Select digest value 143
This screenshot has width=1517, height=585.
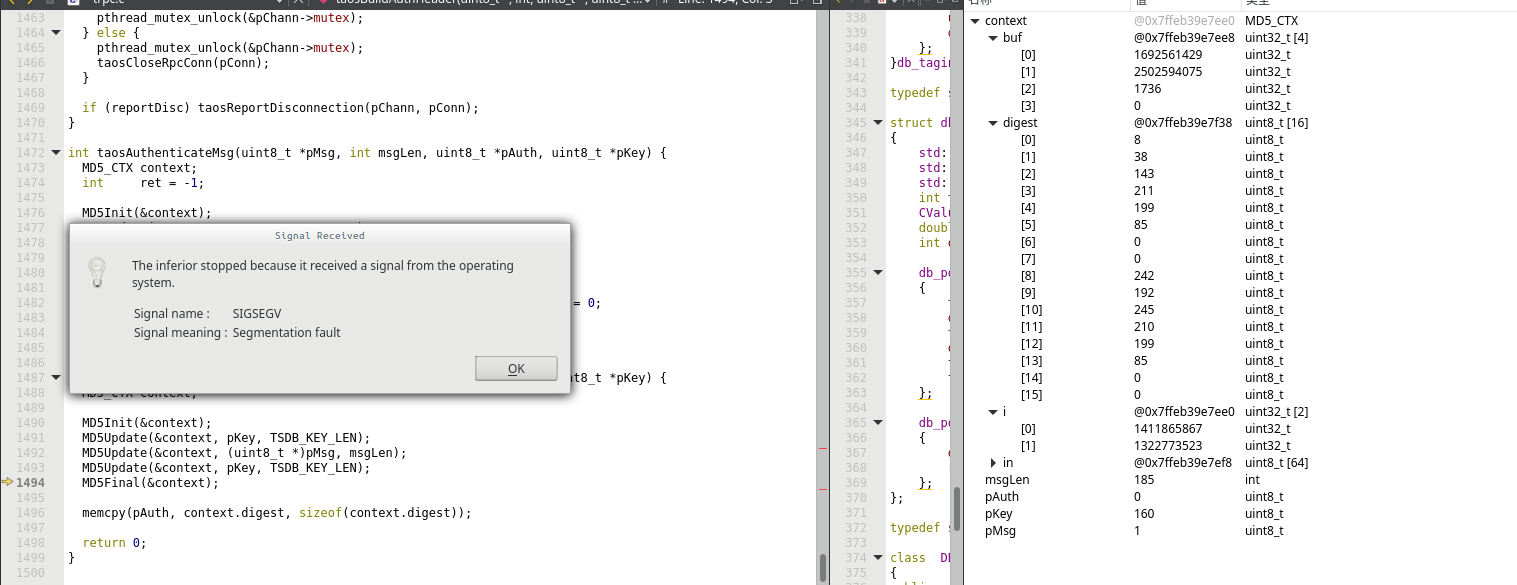[1144, 174]
